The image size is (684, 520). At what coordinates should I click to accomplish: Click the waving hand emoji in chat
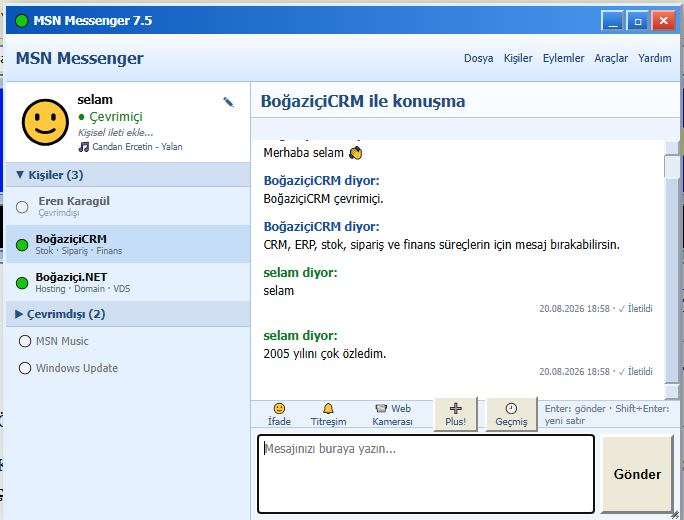tap(356, 153)
